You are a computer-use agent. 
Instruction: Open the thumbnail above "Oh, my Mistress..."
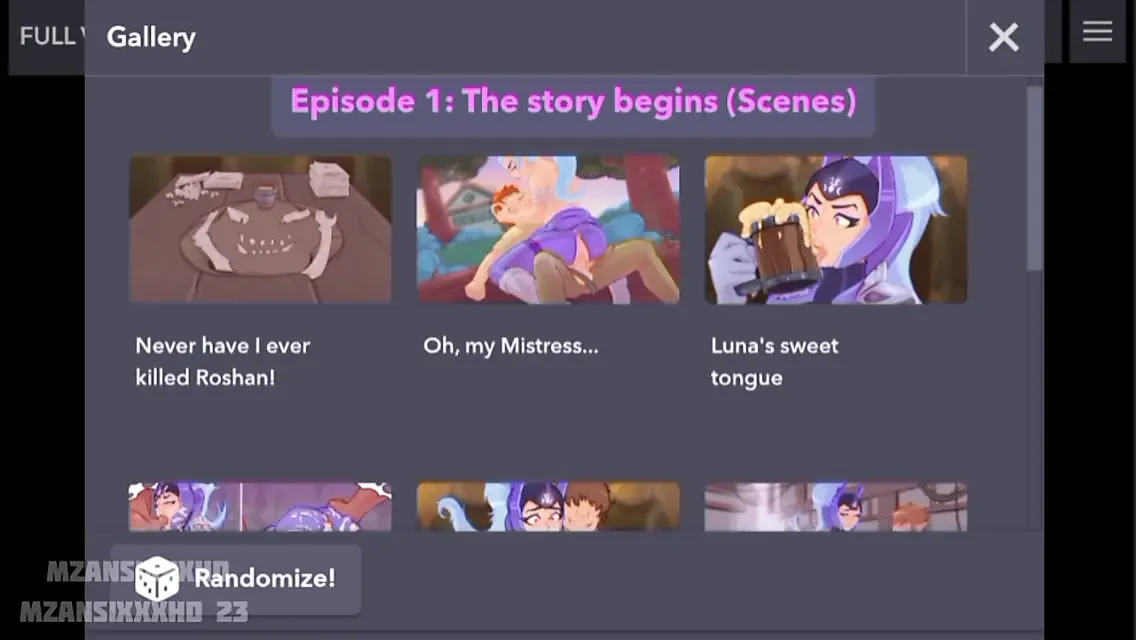(x=548, y=229)
